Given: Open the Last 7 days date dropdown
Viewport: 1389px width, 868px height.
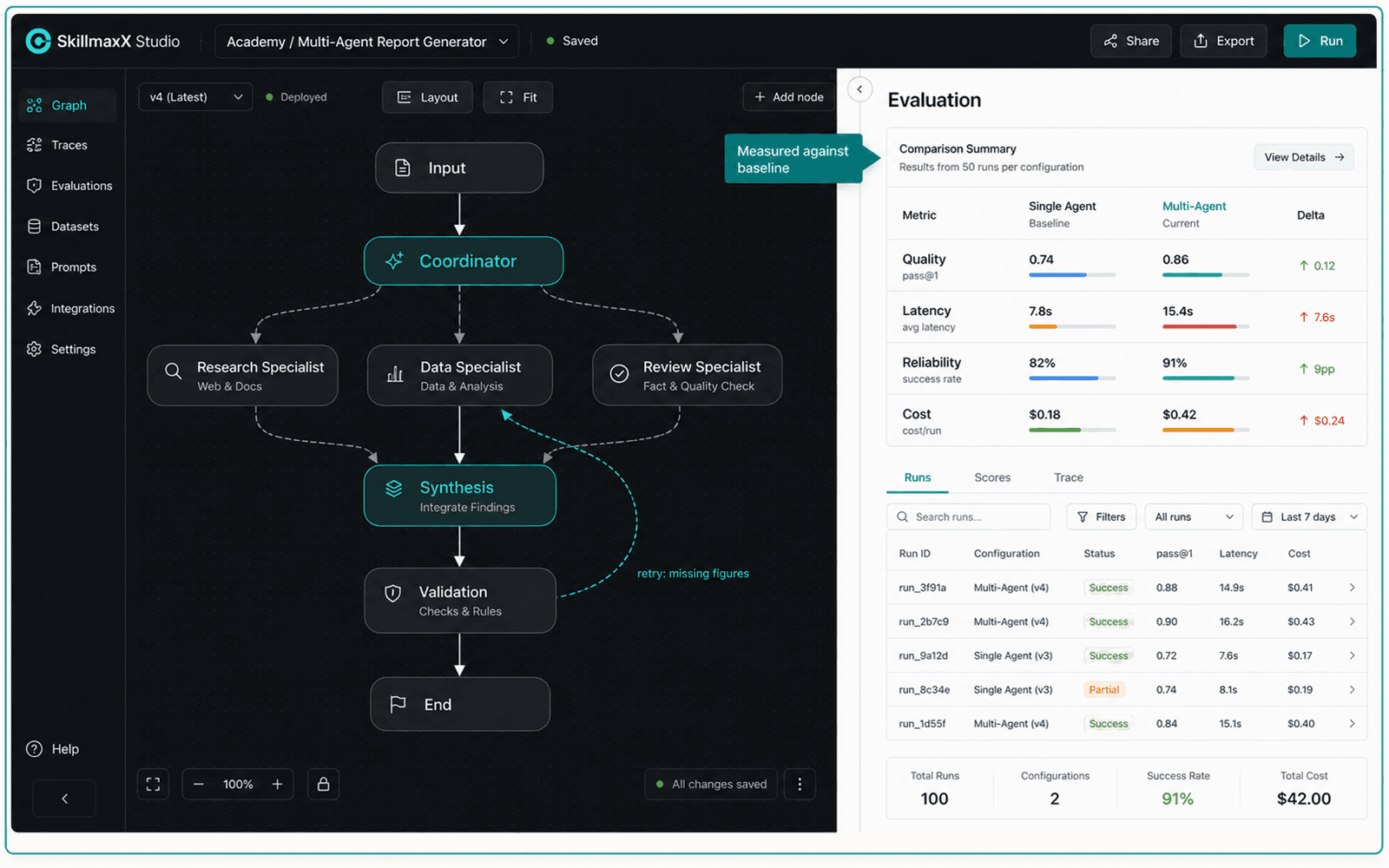Looking at the screenshot, I should pos(1309,517).
